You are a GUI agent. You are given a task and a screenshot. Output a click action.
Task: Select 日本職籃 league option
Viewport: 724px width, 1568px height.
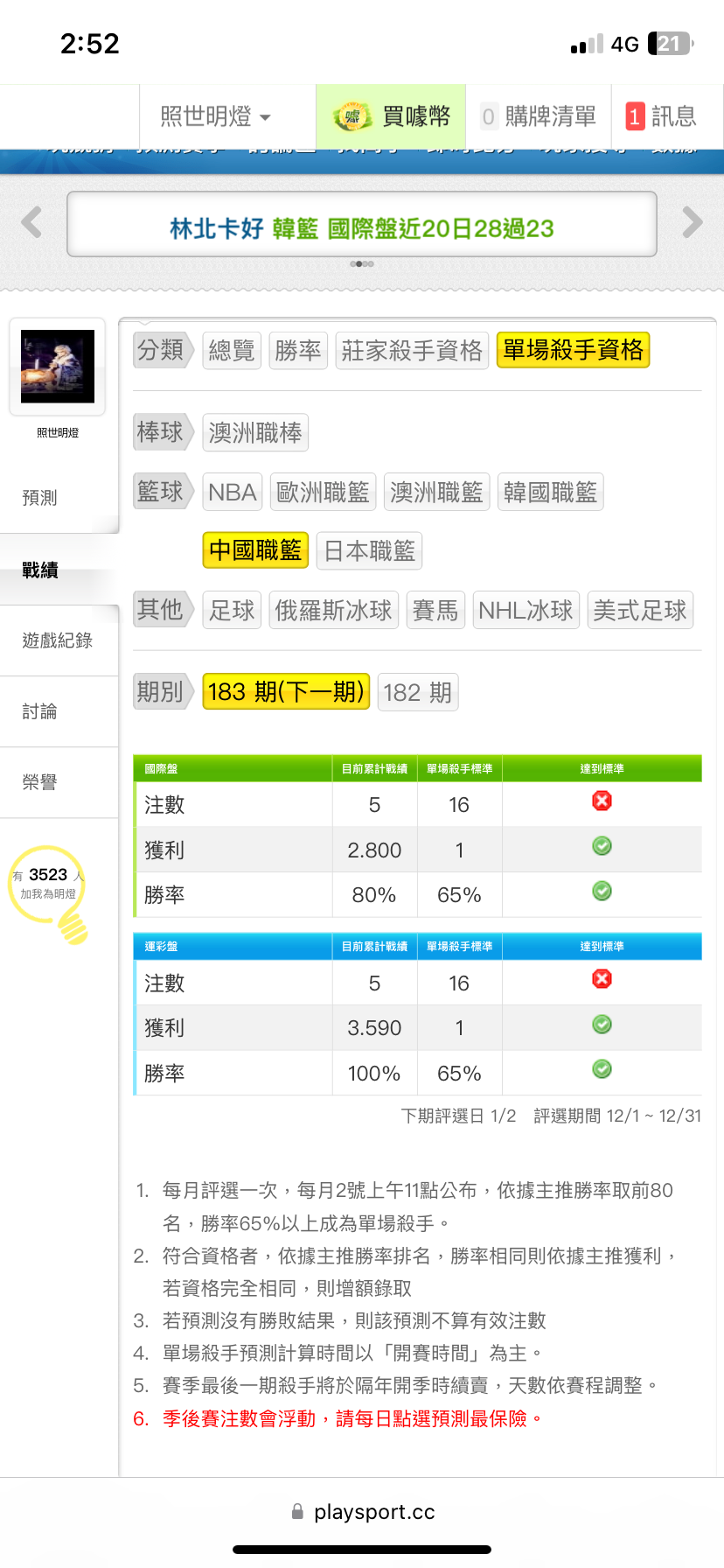tap(369, 551)
